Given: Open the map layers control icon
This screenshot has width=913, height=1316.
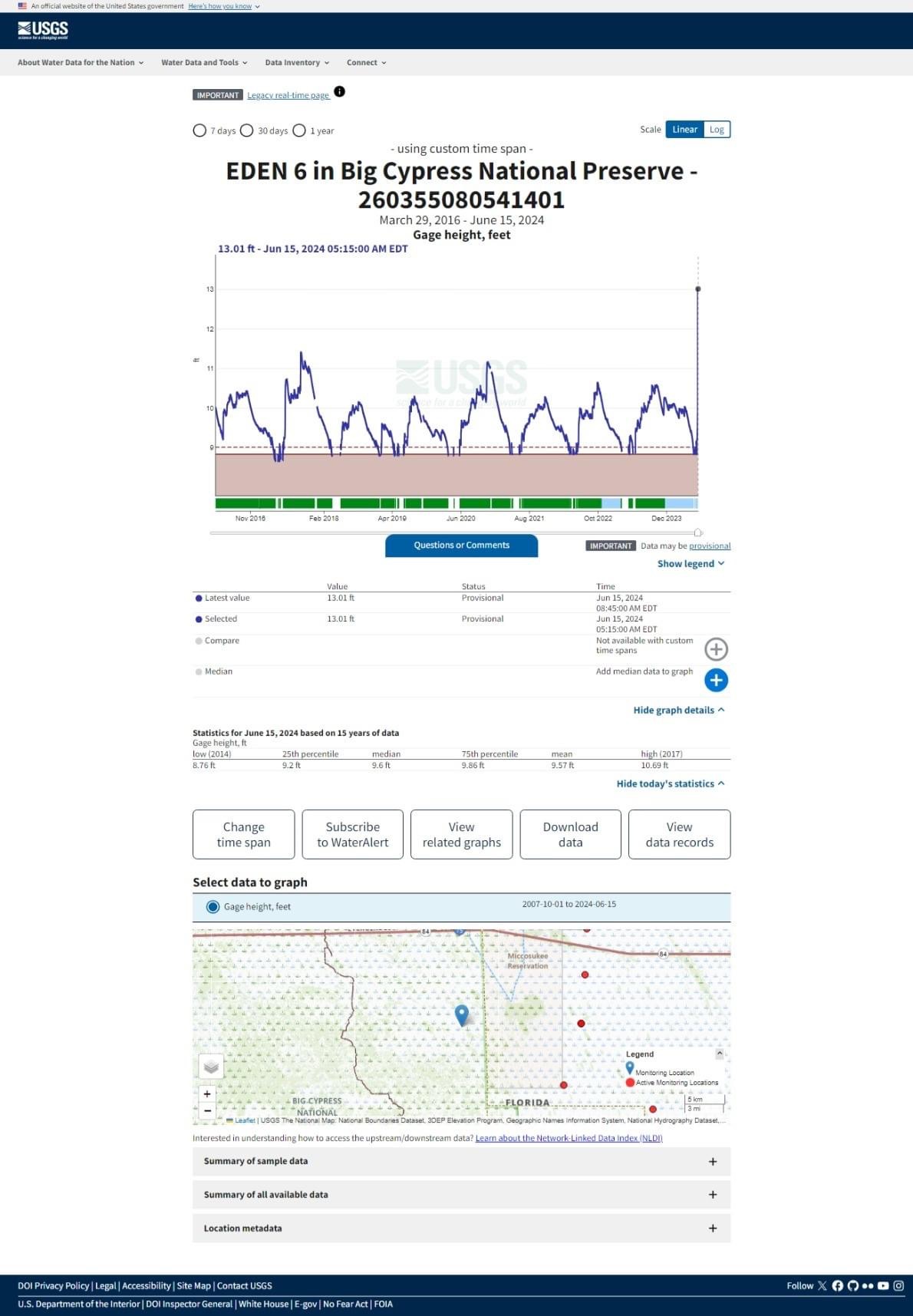Looking at the screenshot, I should (211, 1067).
